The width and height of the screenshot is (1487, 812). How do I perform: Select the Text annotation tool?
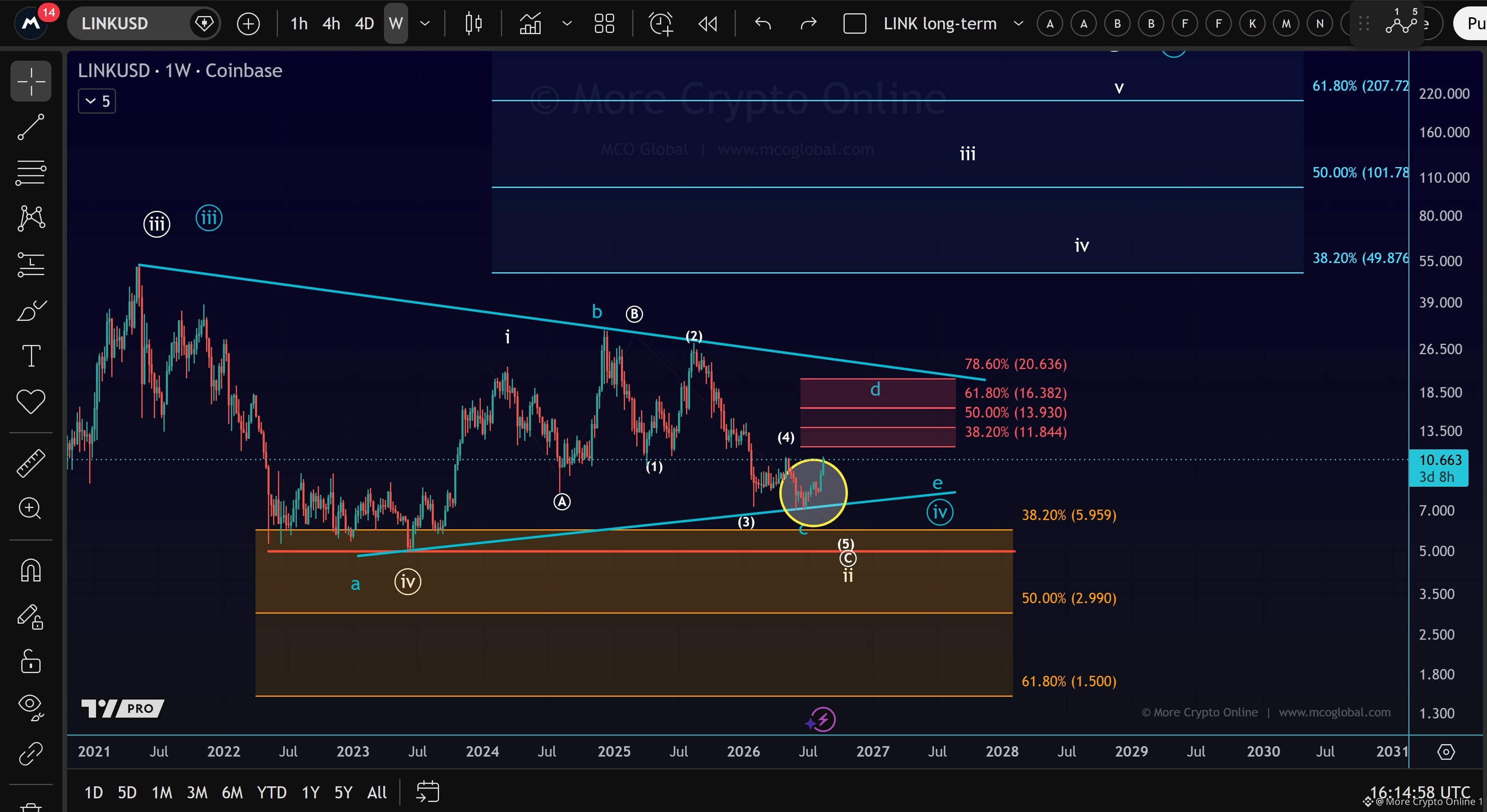click(31, 355)
